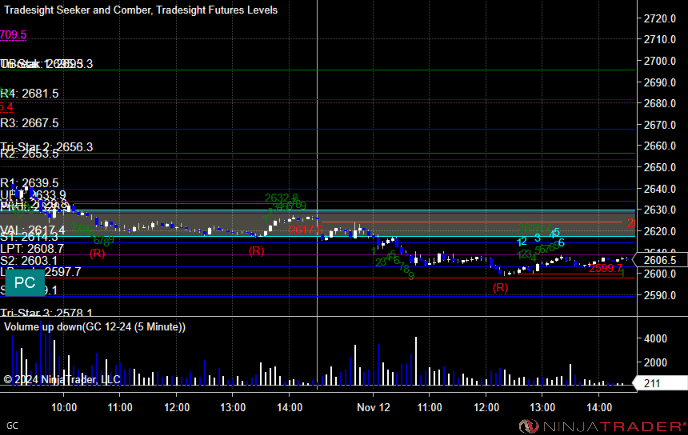Select the S2: 2603.1 support label
The width and height of the screenshot is (688, 435).
(29, 261)
